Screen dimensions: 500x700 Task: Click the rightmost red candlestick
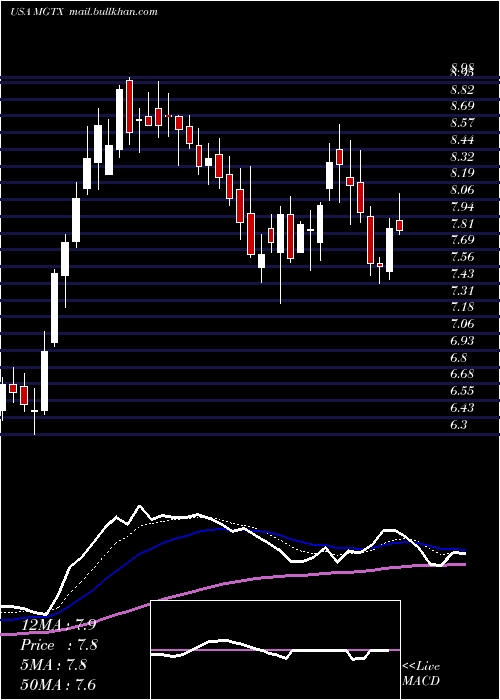400,225
